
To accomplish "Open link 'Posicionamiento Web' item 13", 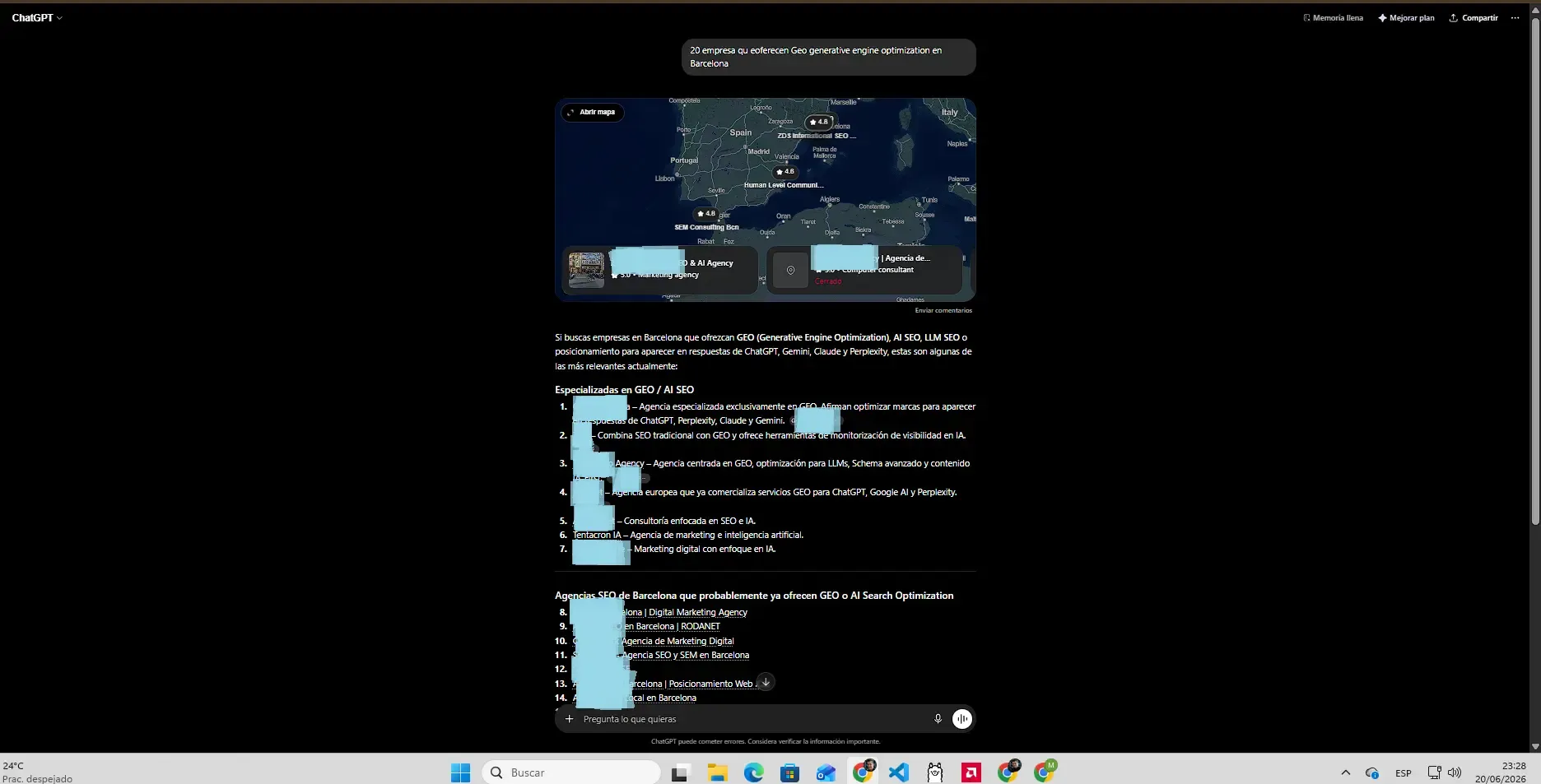I will coord(710,684).
